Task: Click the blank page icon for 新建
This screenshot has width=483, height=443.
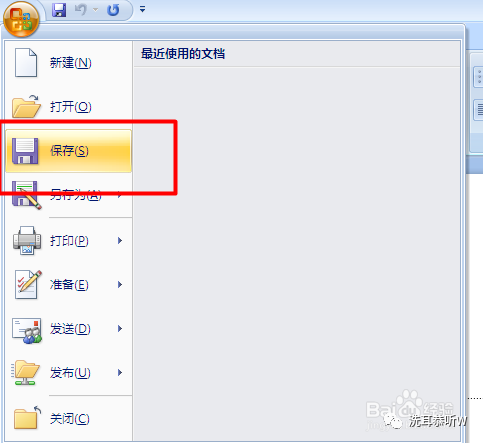Action: point(26,62)
